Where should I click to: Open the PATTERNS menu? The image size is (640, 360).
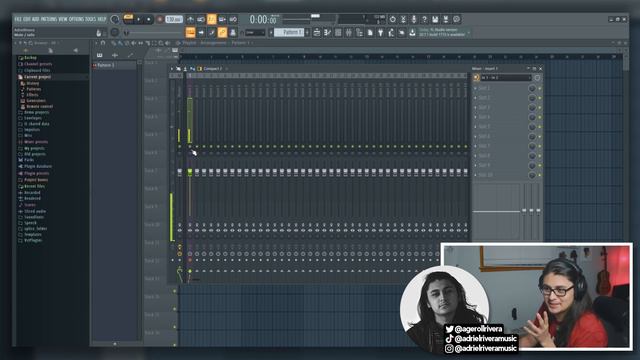point(49,19)
